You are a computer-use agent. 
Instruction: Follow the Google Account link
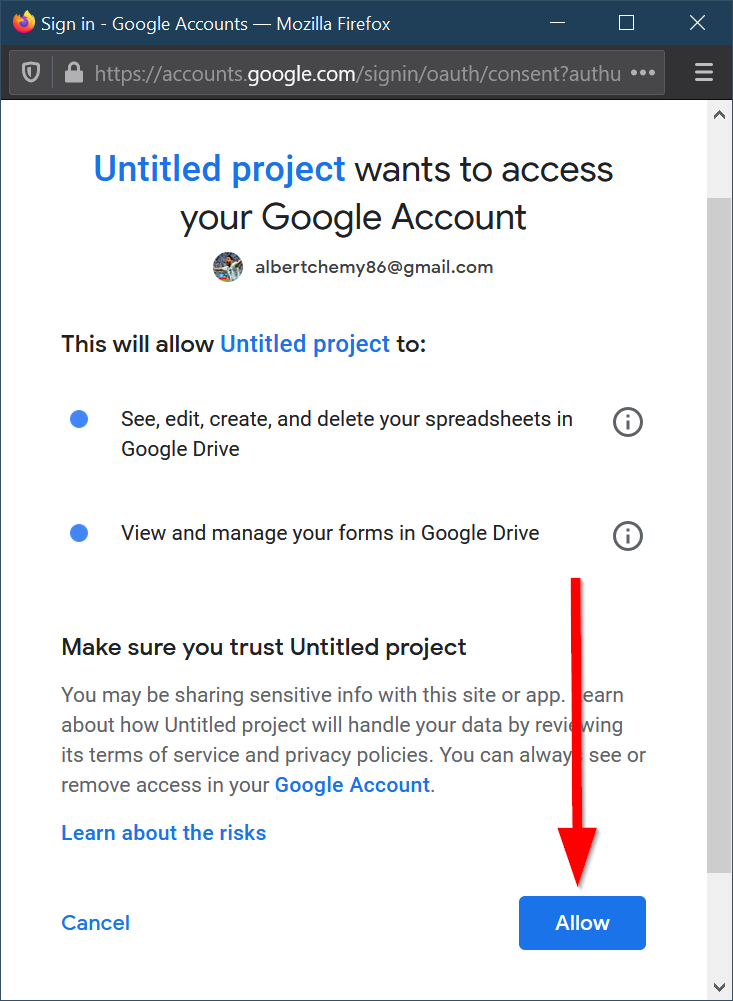[352, 785]
